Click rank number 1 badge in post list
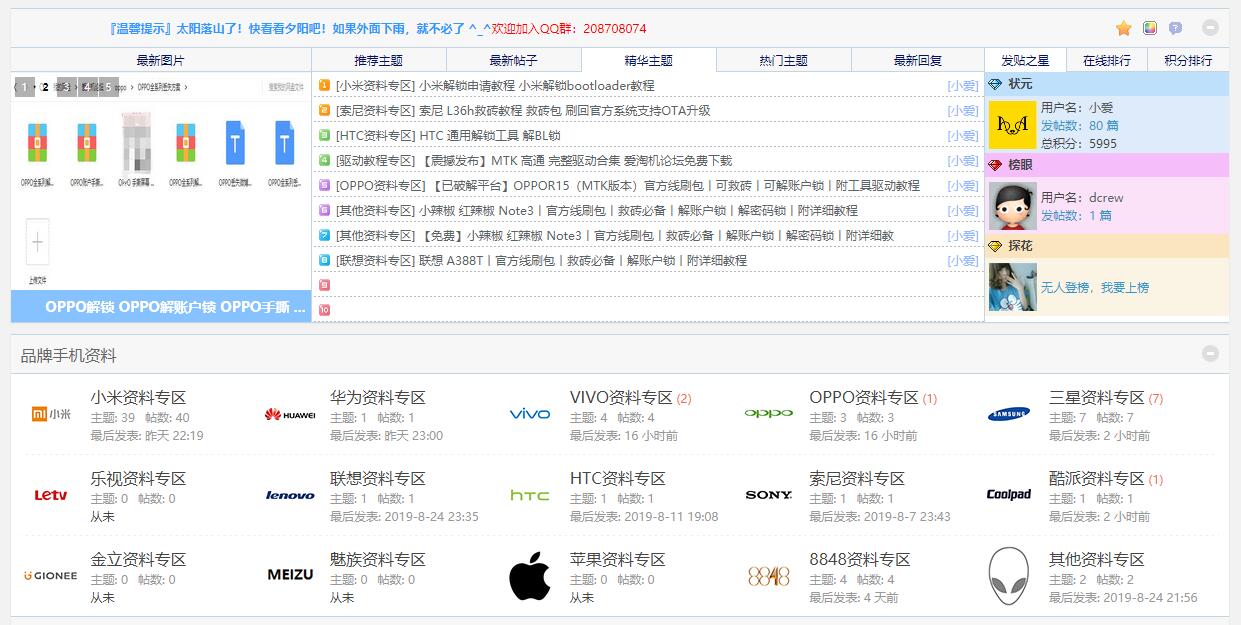The image size is (1241, 625). (x=324, y=85)
